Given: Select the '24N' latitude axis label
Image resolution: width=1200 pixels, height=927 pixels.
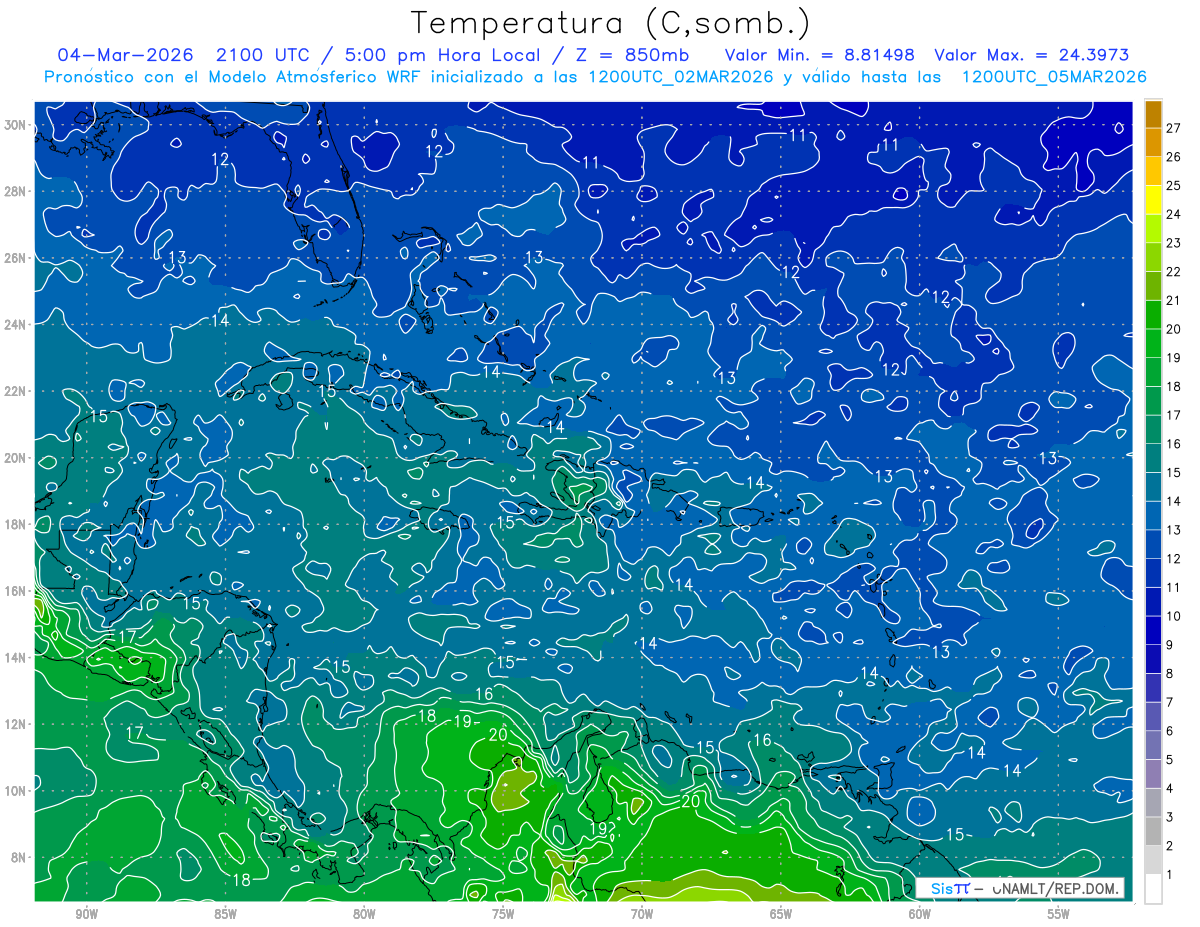Looking at the screenshot, I should pyautogui.click(x=15, y=325).
